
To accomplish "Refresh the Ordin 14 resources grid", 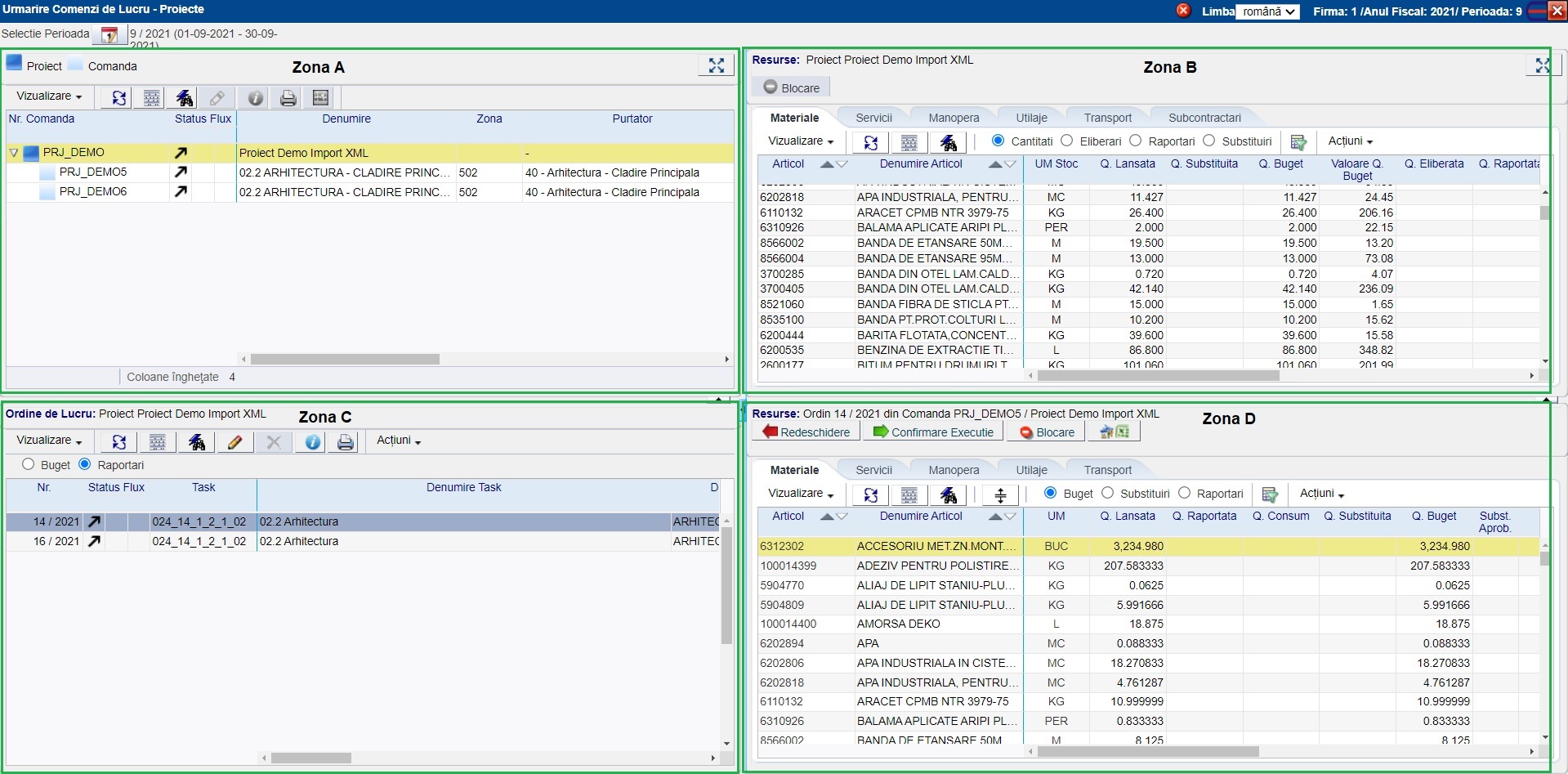I will [870, 495].
